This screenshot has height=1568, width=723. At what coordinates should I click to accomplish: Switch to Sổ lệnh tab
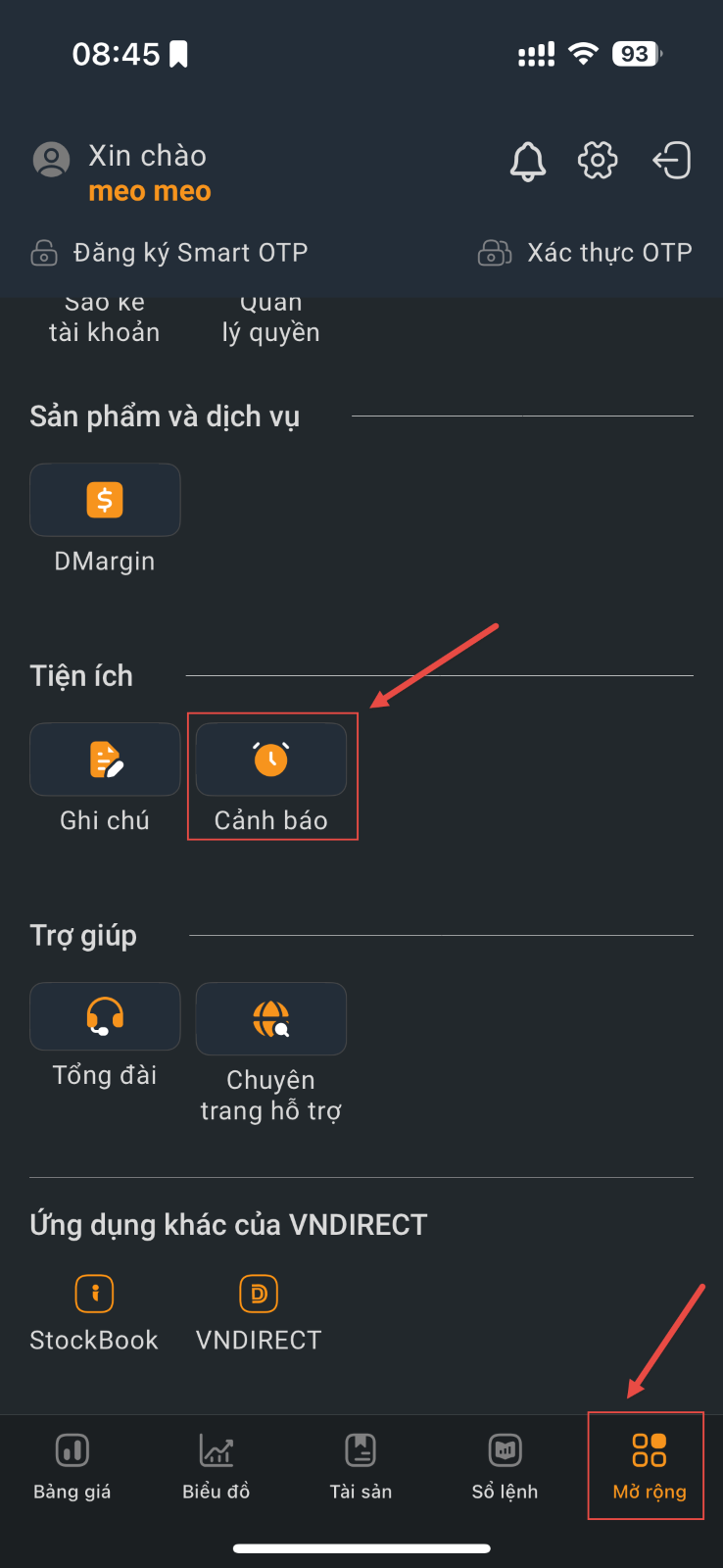tap(506, 1467)
